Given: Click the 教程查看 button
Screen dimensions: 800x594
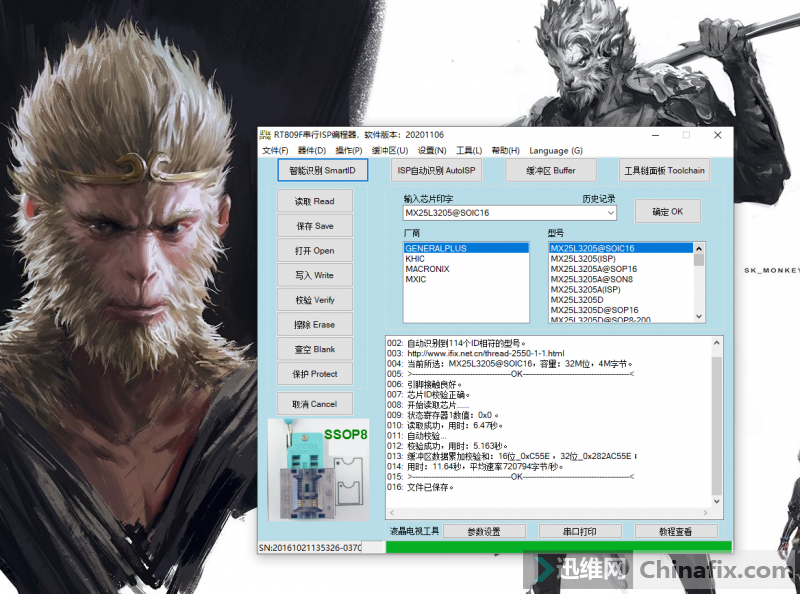Looking at the screenshot, I should point(676,531).
